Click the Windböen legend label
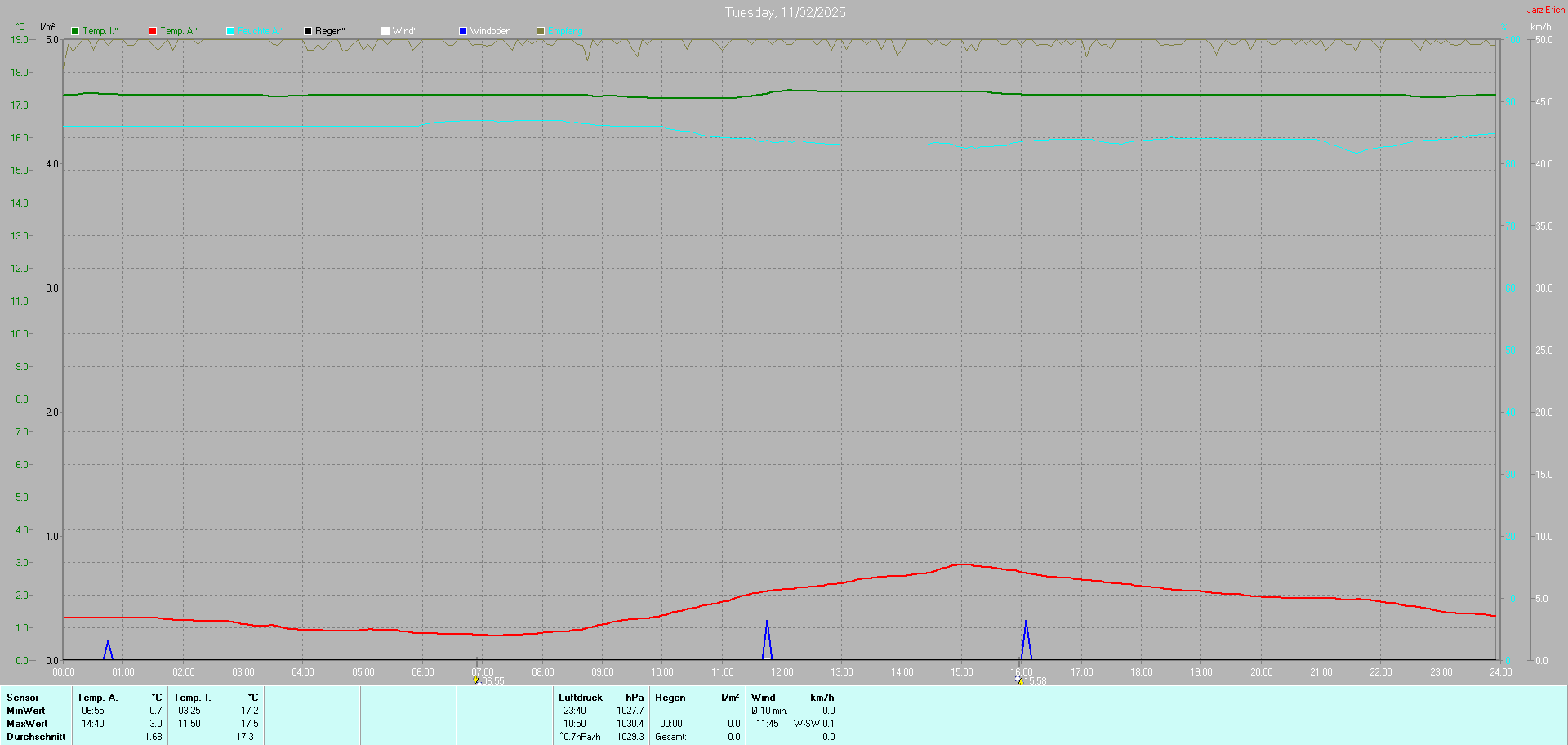Viewport: 1568px width, 745px height. point(490,31)
